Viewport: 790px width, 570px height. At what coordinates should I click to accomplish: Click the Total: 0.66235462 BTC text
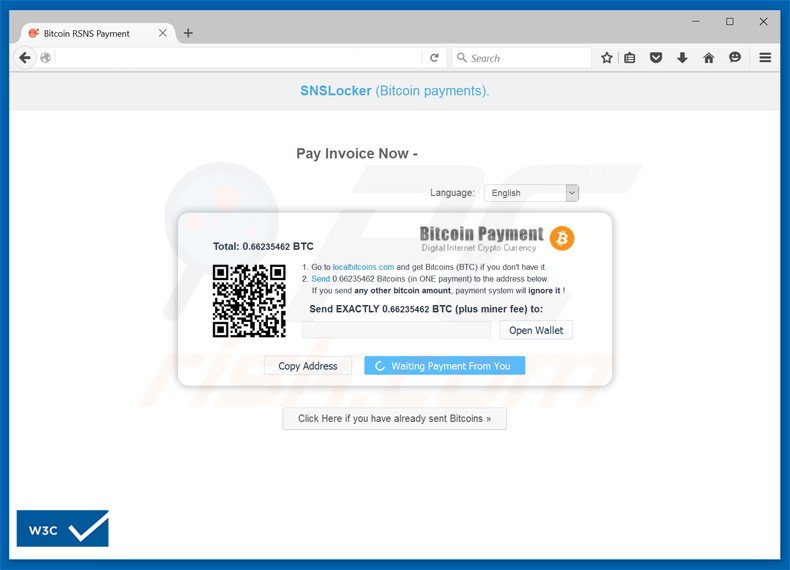point(263,246)
